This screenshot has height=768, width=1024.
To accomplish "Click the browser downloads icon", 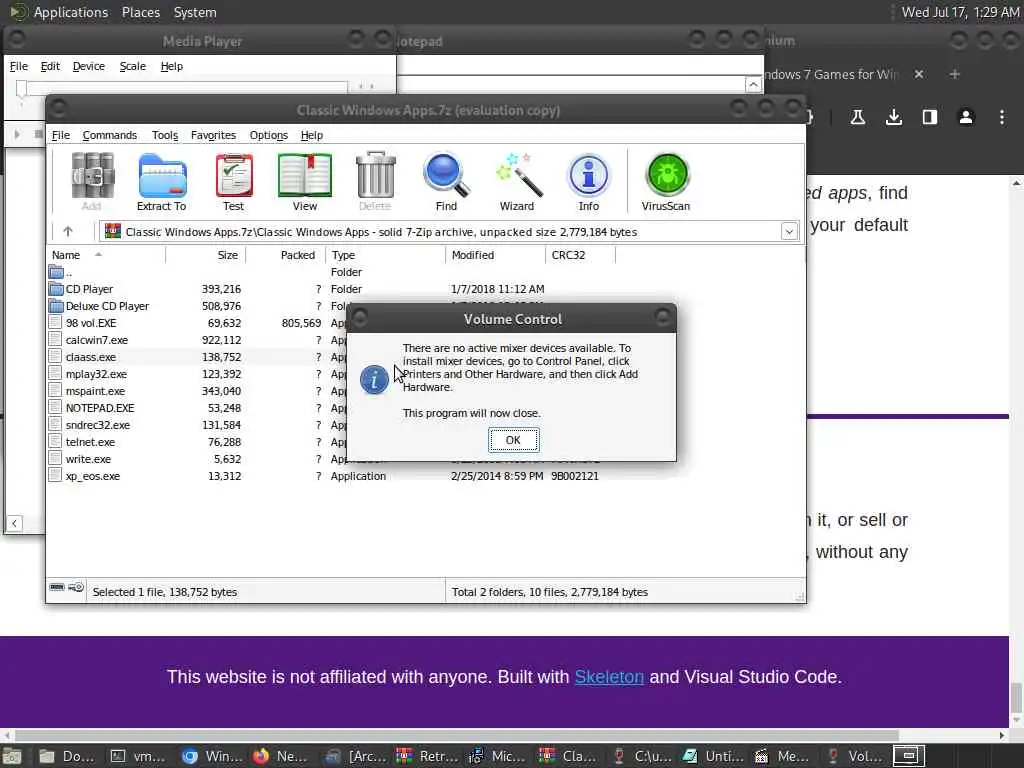I will click(x=893, y=117).
